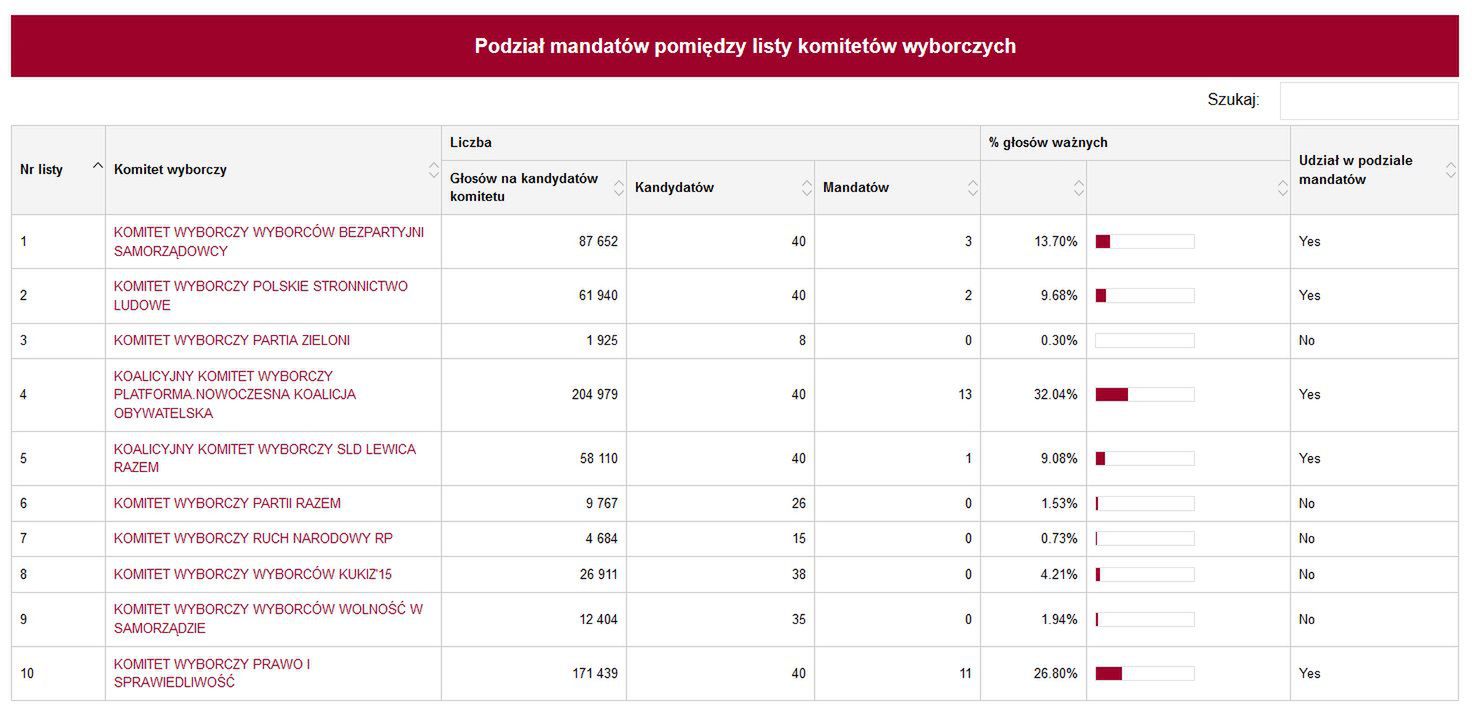Screen dimensions: 1472x728
Task: Open Komitet Wyborczy Polskie Stronnictwo Ludowe
Action: point(260,295)
